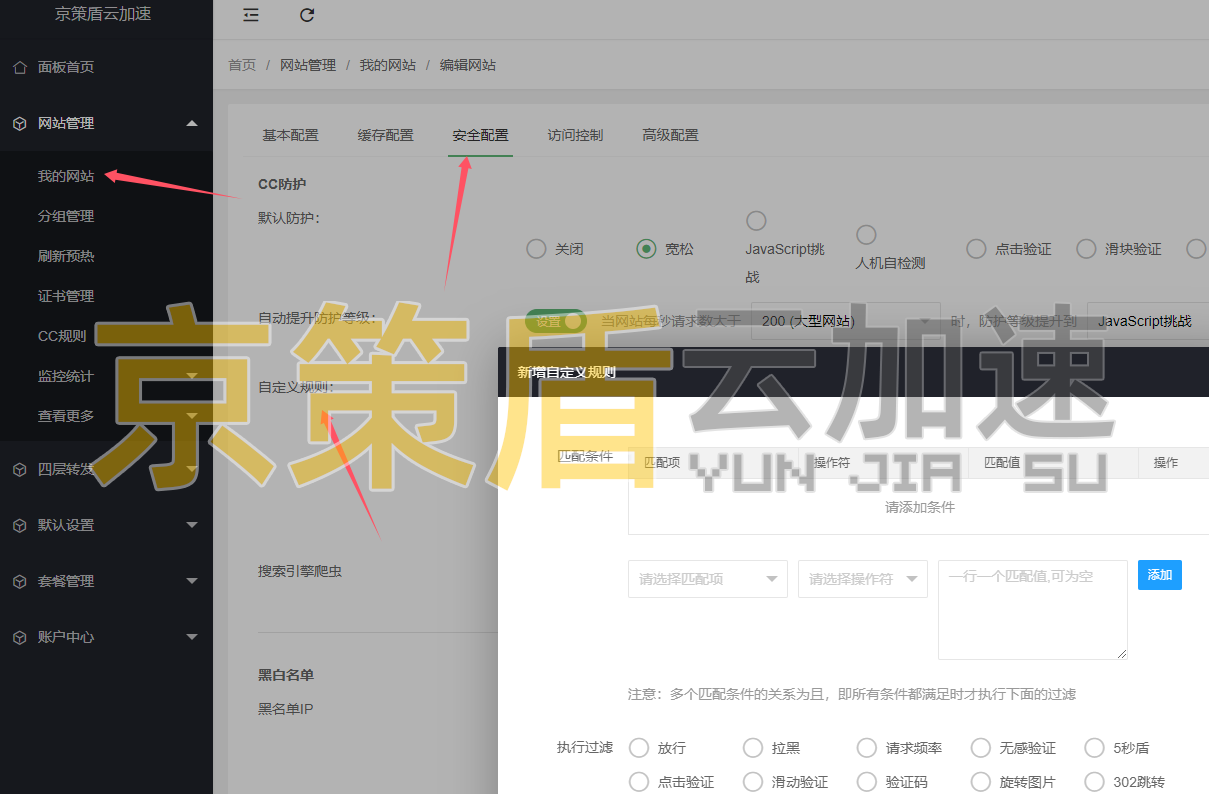
Task: Click the 套餐管理 cube icon in sidebar
Action: pyautogui.click(x=21, y=580)
